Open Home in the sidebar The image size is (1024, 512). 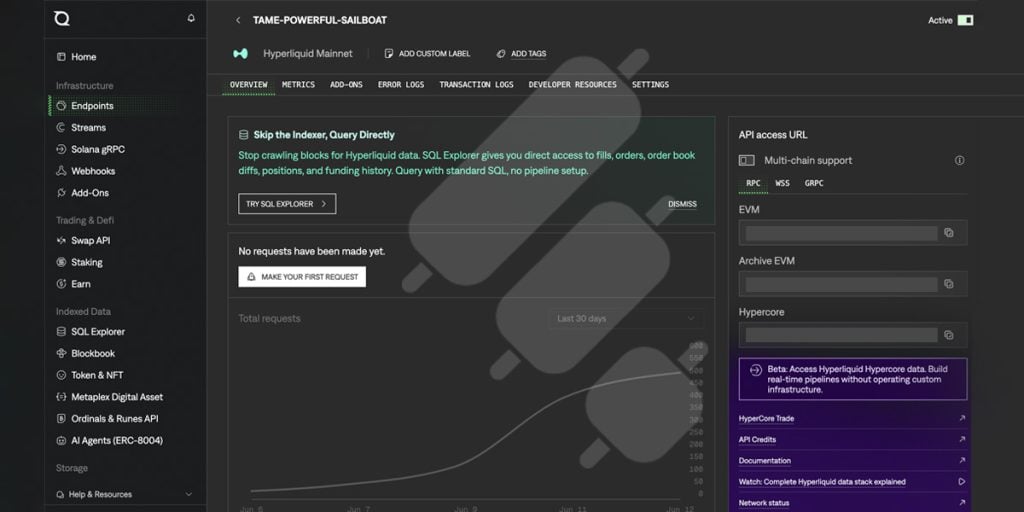(77, 57)
